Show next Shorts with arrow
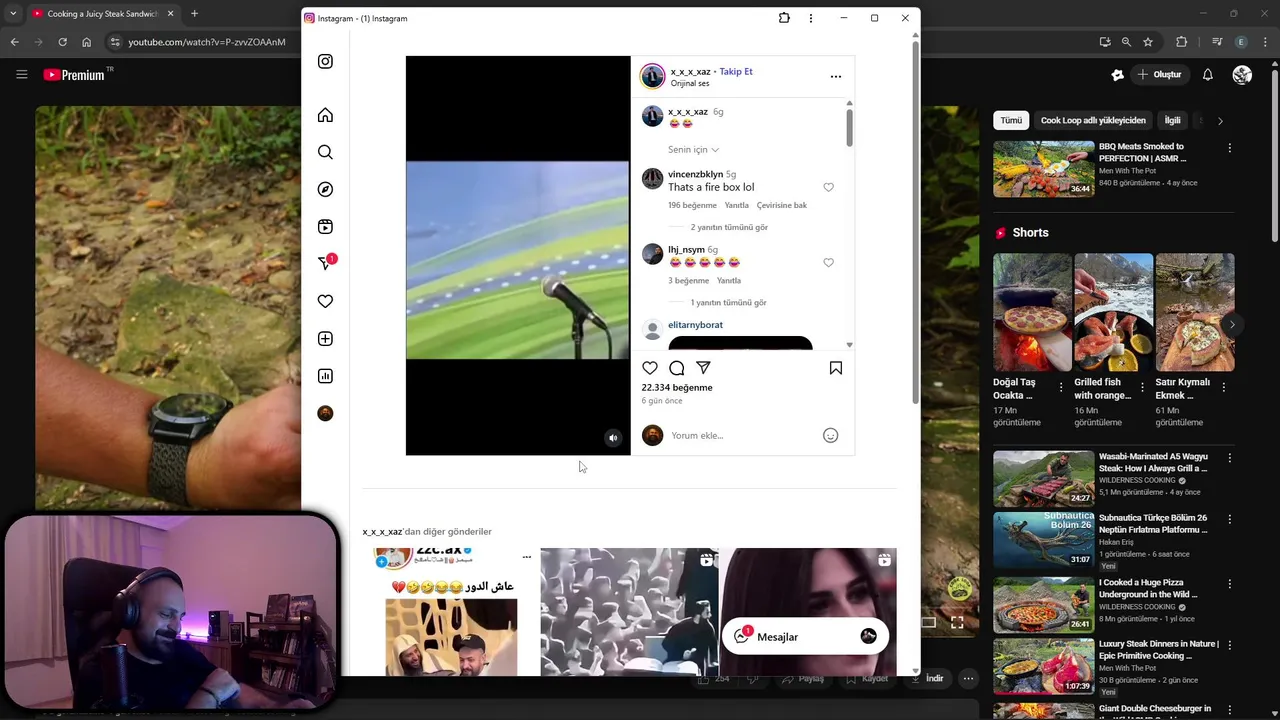The height and width of the screenshot is (720, 1280). click(1232, 324)
